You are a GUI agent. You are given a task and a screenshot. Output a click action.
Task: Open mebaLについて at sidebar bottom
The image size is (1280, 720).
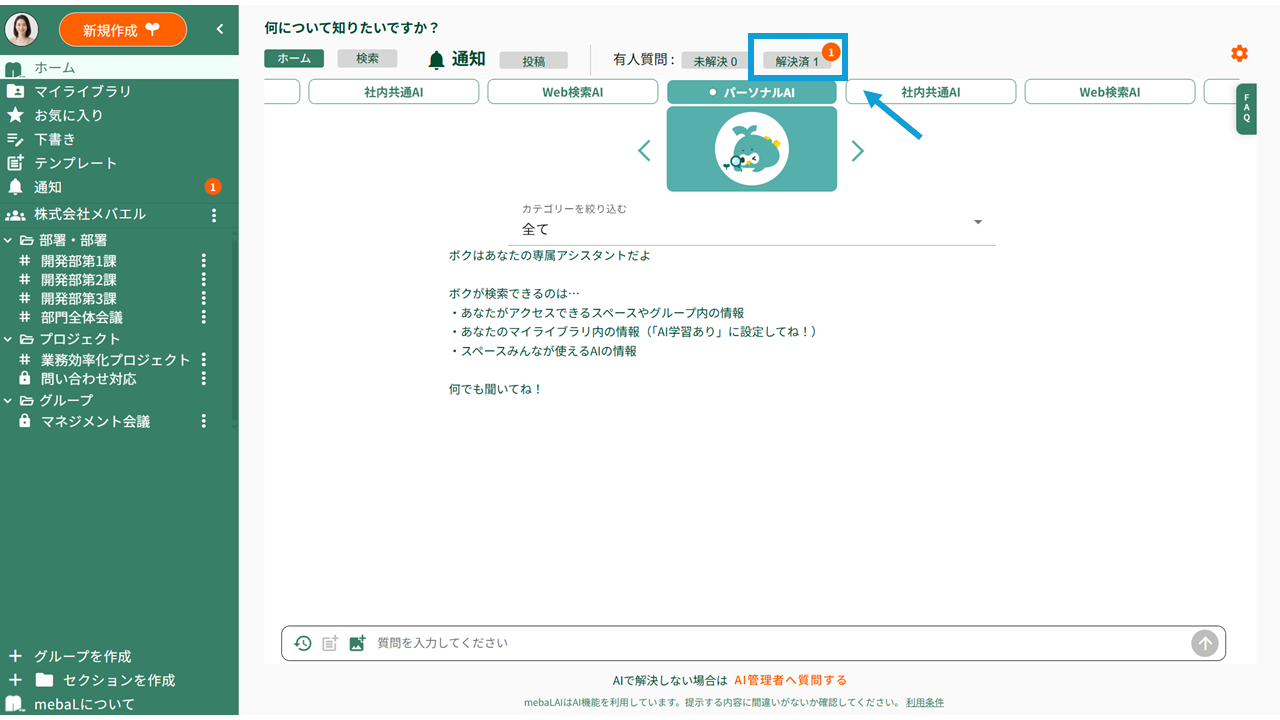(70, 704)
